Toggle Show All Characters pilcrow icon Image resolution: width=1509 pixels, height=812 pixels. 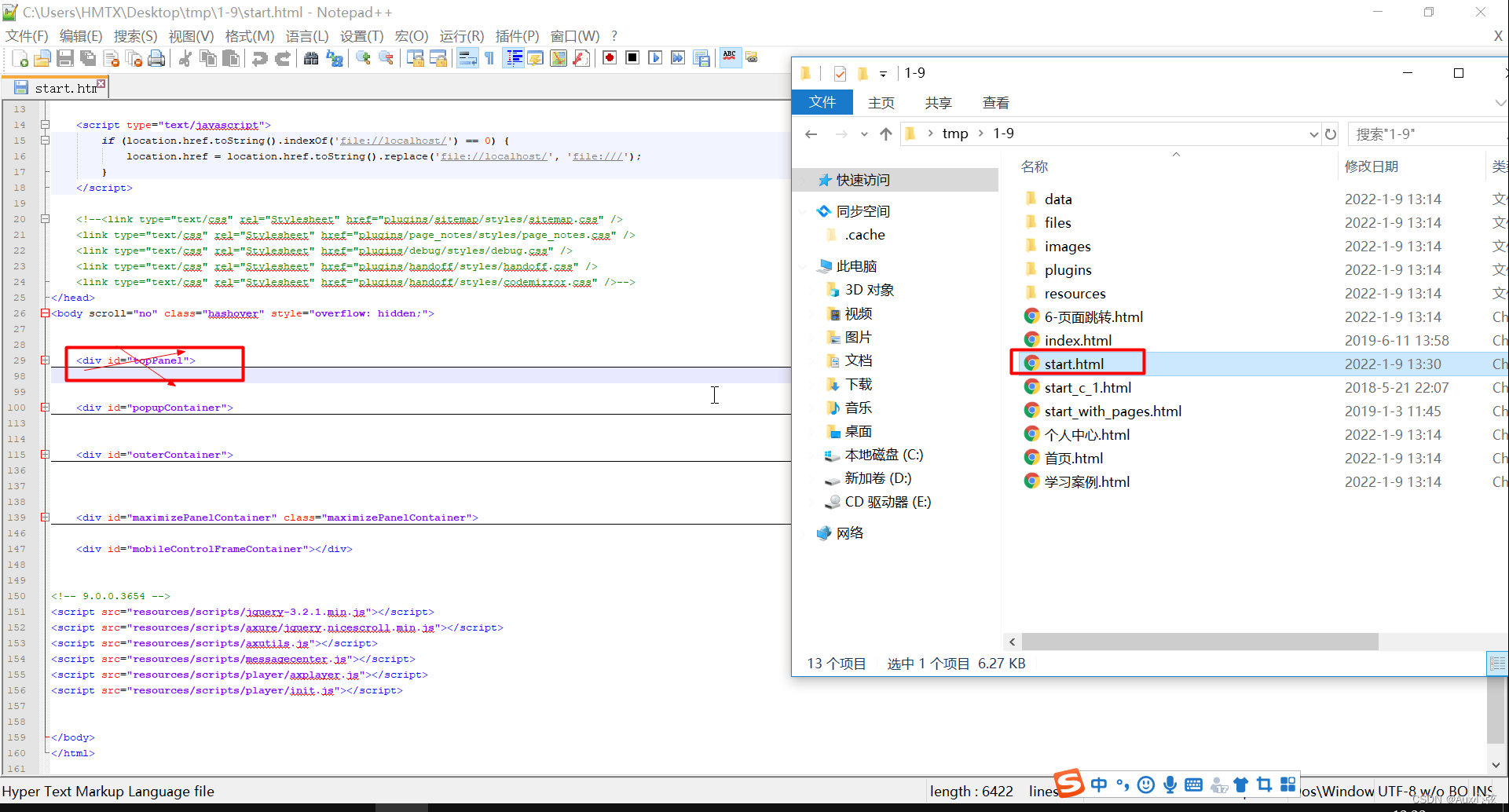tap(489, 58)
